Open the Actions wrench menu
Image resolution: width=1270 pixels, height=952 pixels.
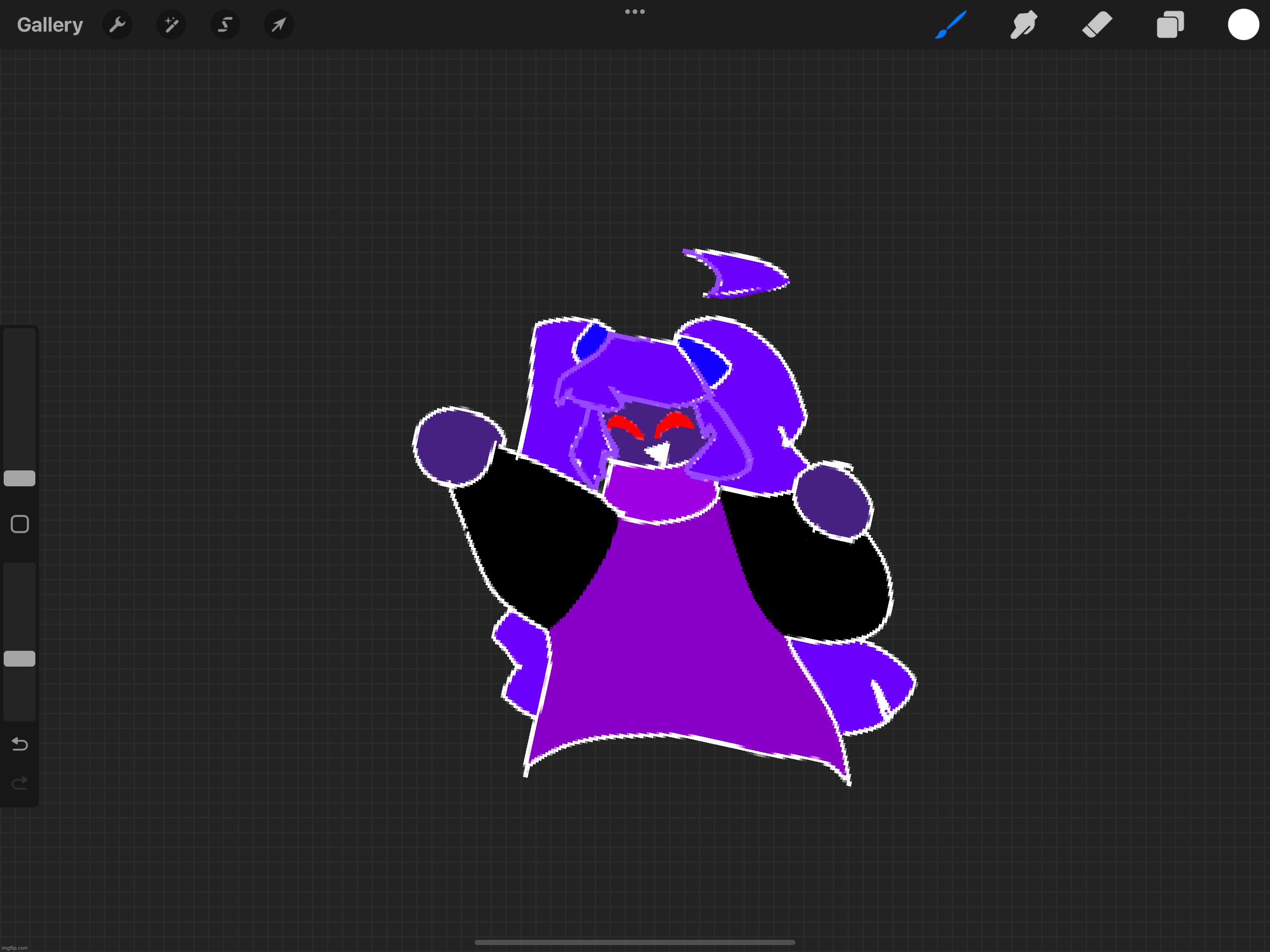tap(117, 25)
